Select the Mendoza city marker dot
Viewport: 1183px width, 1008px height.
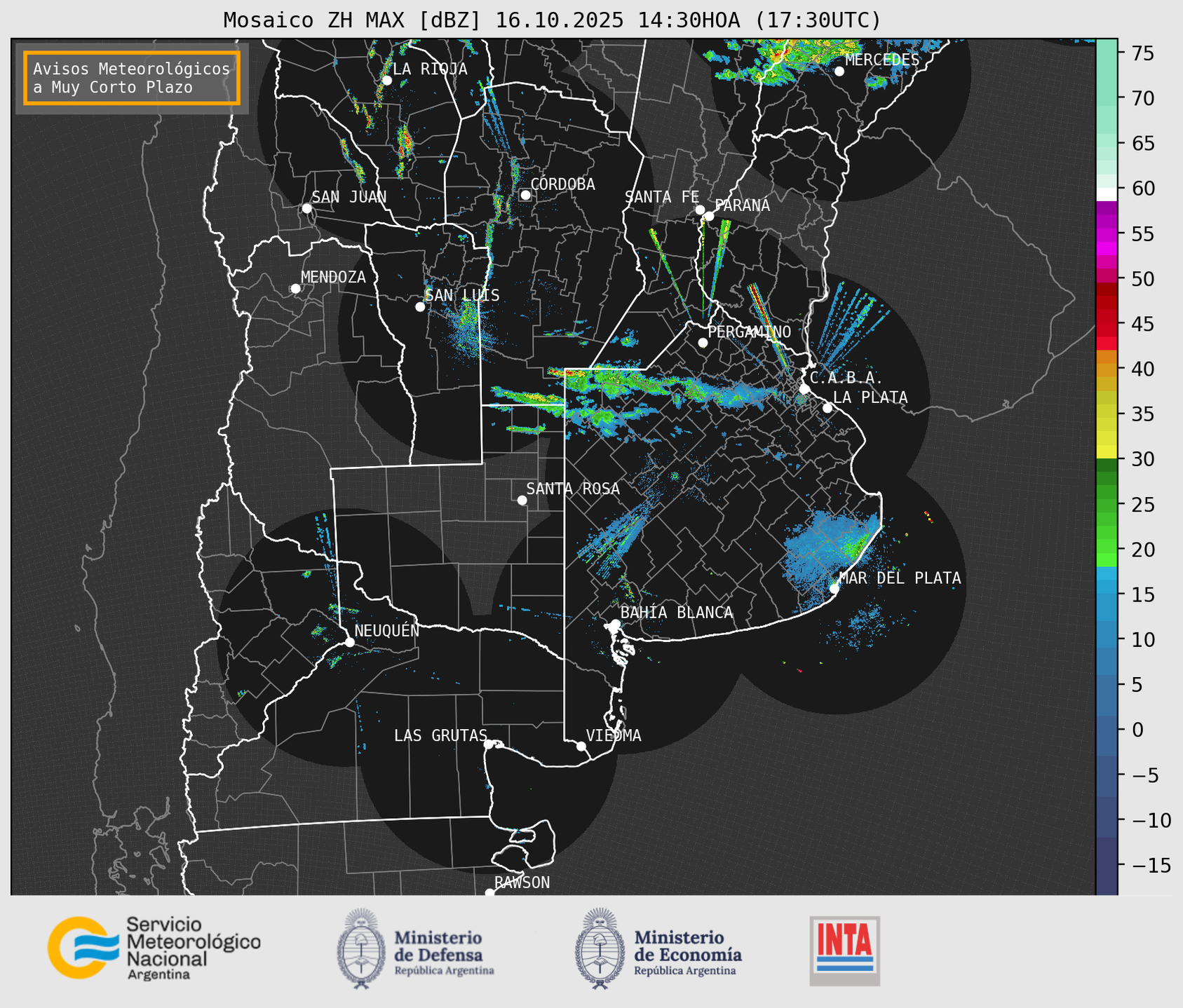click(295, 289)
